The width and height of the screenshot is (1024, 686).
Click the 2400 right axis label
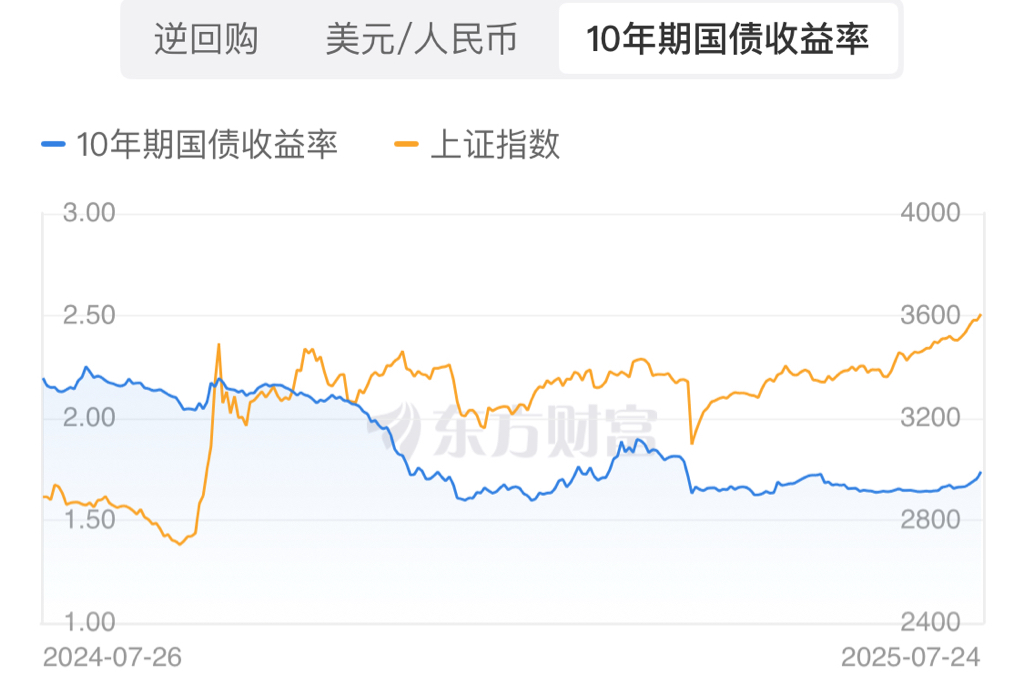pos(930,622)
